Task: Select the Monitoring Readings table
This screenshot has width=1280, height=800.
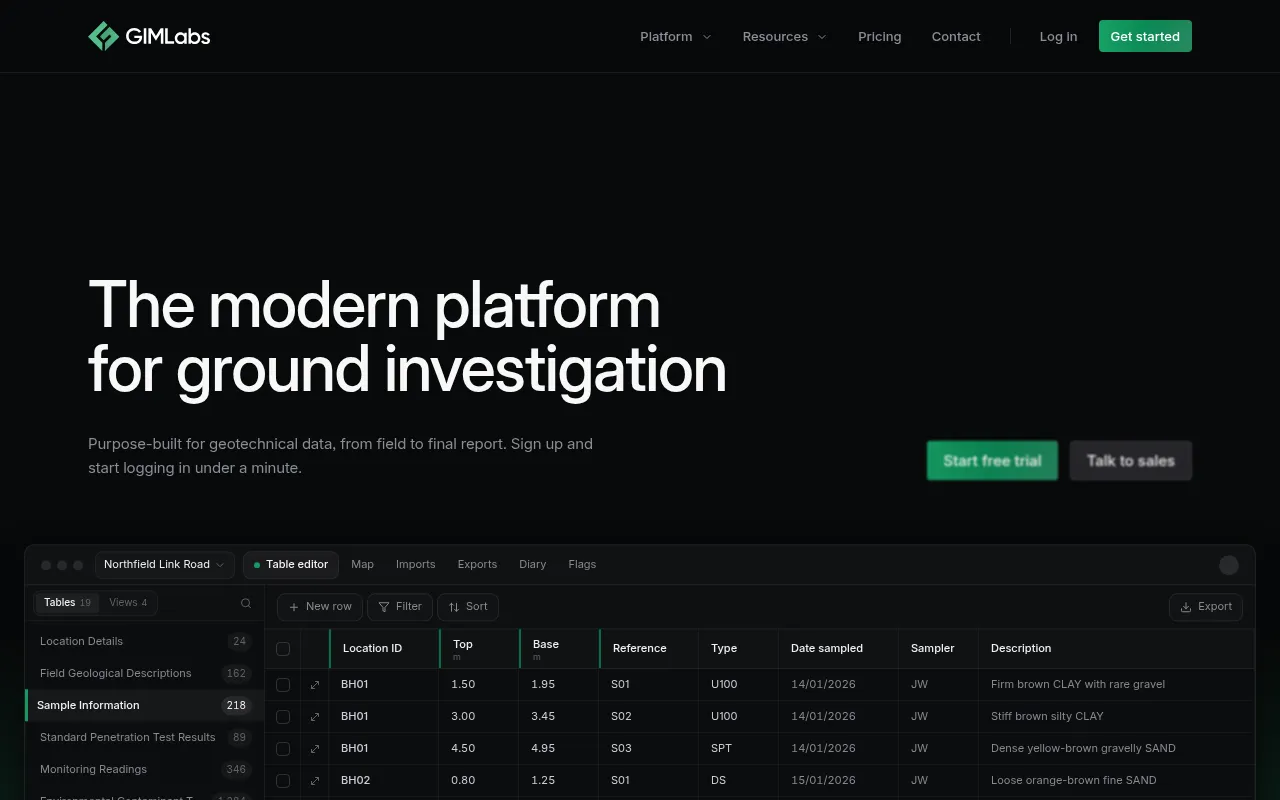Action: (x=144, y=770)
